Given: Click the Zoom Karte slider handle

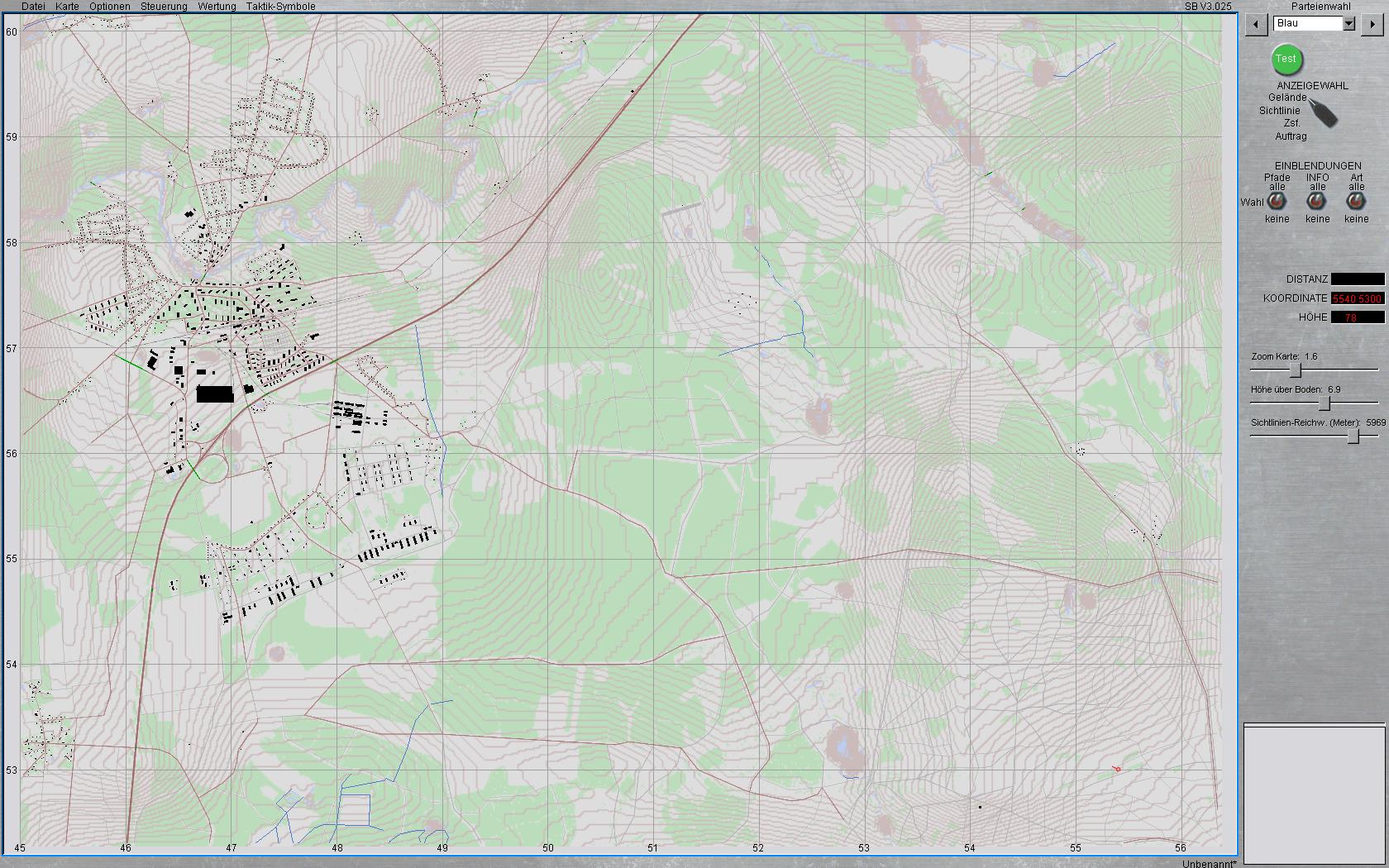Looking at the screenshot, I should coord(1296,370).
